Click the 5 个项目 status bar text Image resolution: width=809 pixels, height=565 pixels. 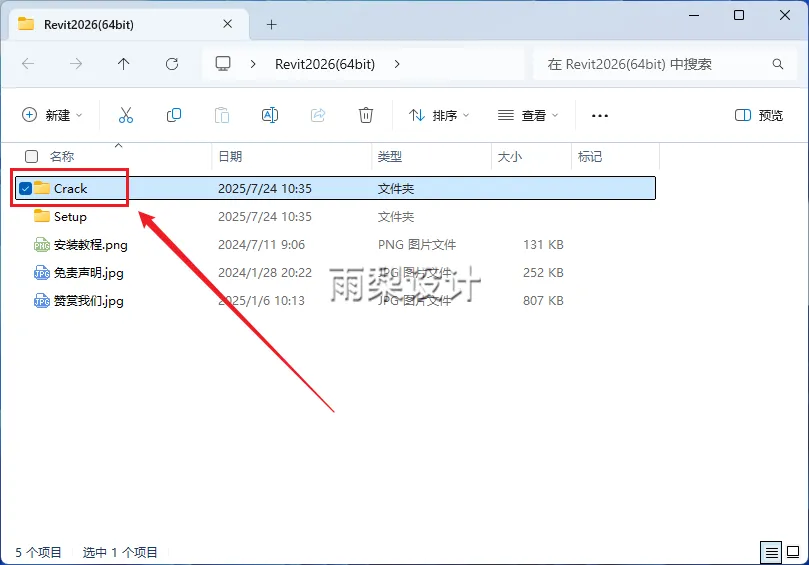pos(38,553)
